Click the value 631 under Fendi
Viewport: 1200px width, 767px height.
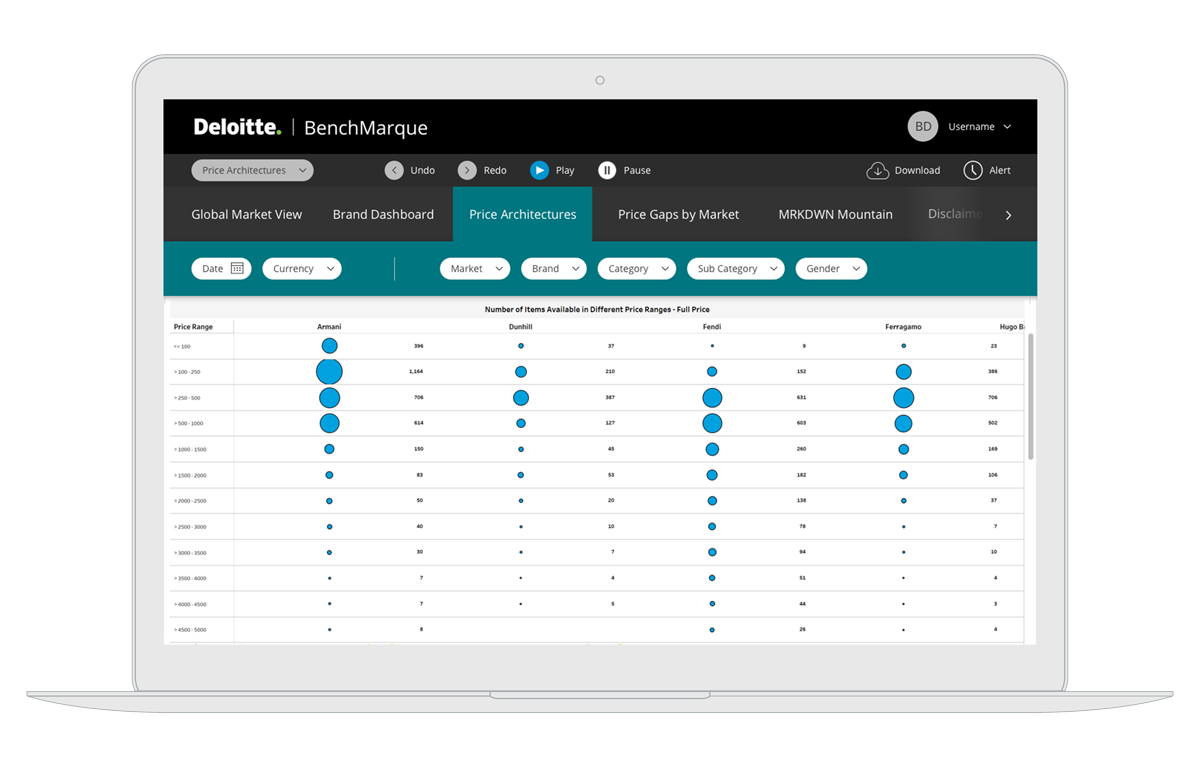801,398
